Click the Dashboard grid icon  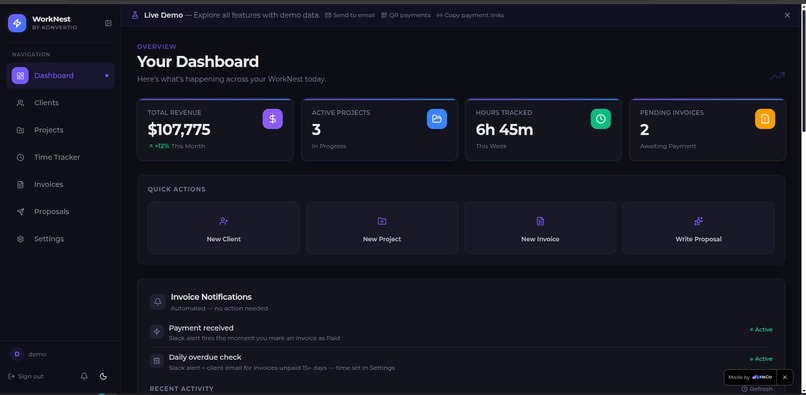coord(20,76)
